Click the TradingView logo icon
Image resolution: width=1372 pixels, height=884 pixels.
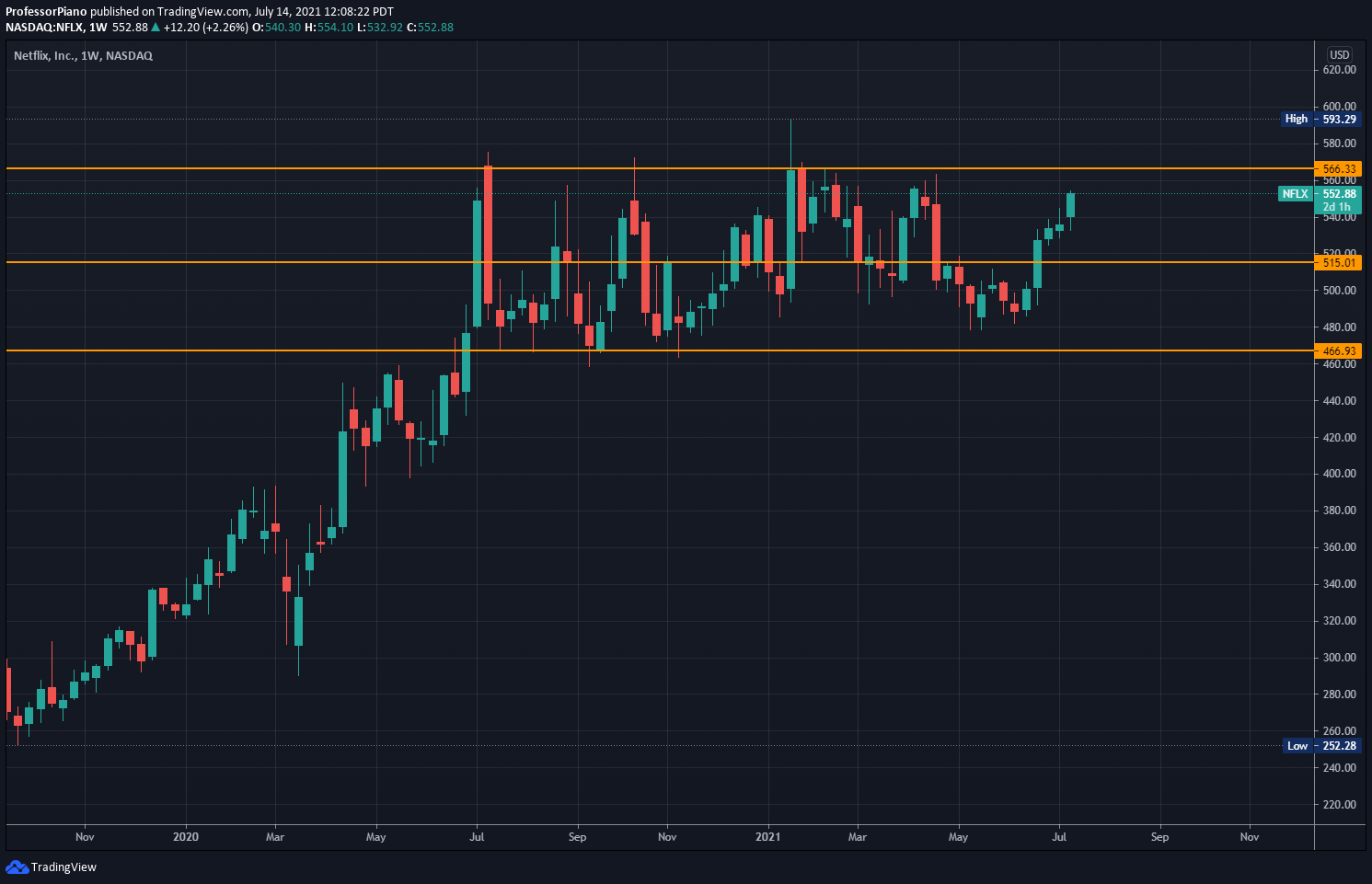pos(17,867)
